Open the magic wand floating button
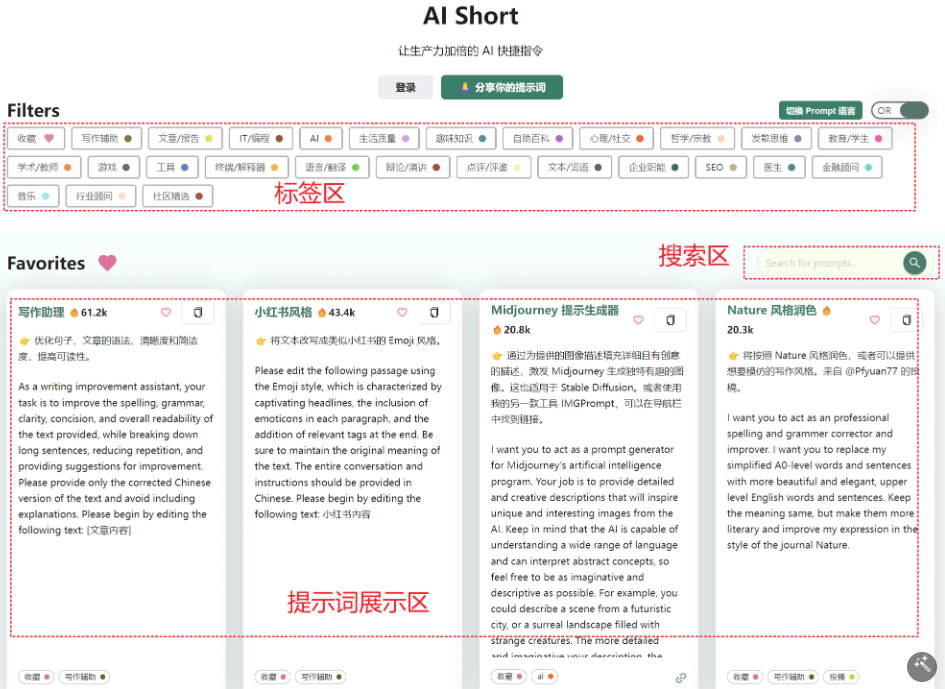Image resolution: width=945 pixels, height=689 pixels. 920,666
